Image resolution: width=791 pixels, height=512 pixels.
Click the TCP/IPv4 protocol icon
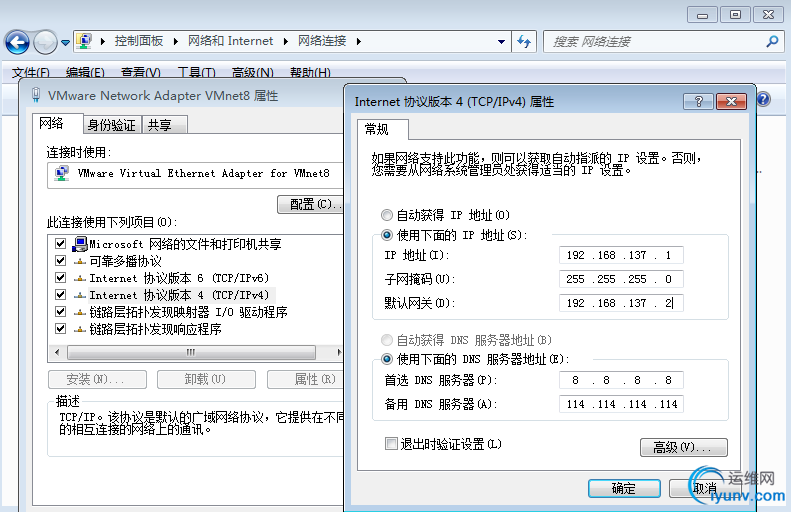click(x=80, y=295)
